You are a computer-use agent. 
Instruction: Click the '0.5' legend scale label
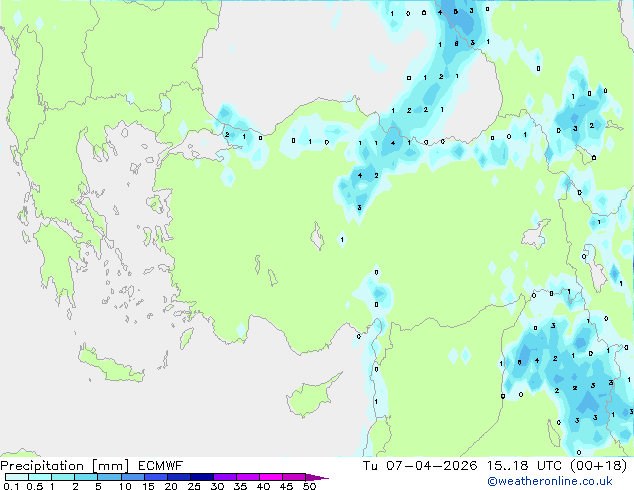[35, 486]
